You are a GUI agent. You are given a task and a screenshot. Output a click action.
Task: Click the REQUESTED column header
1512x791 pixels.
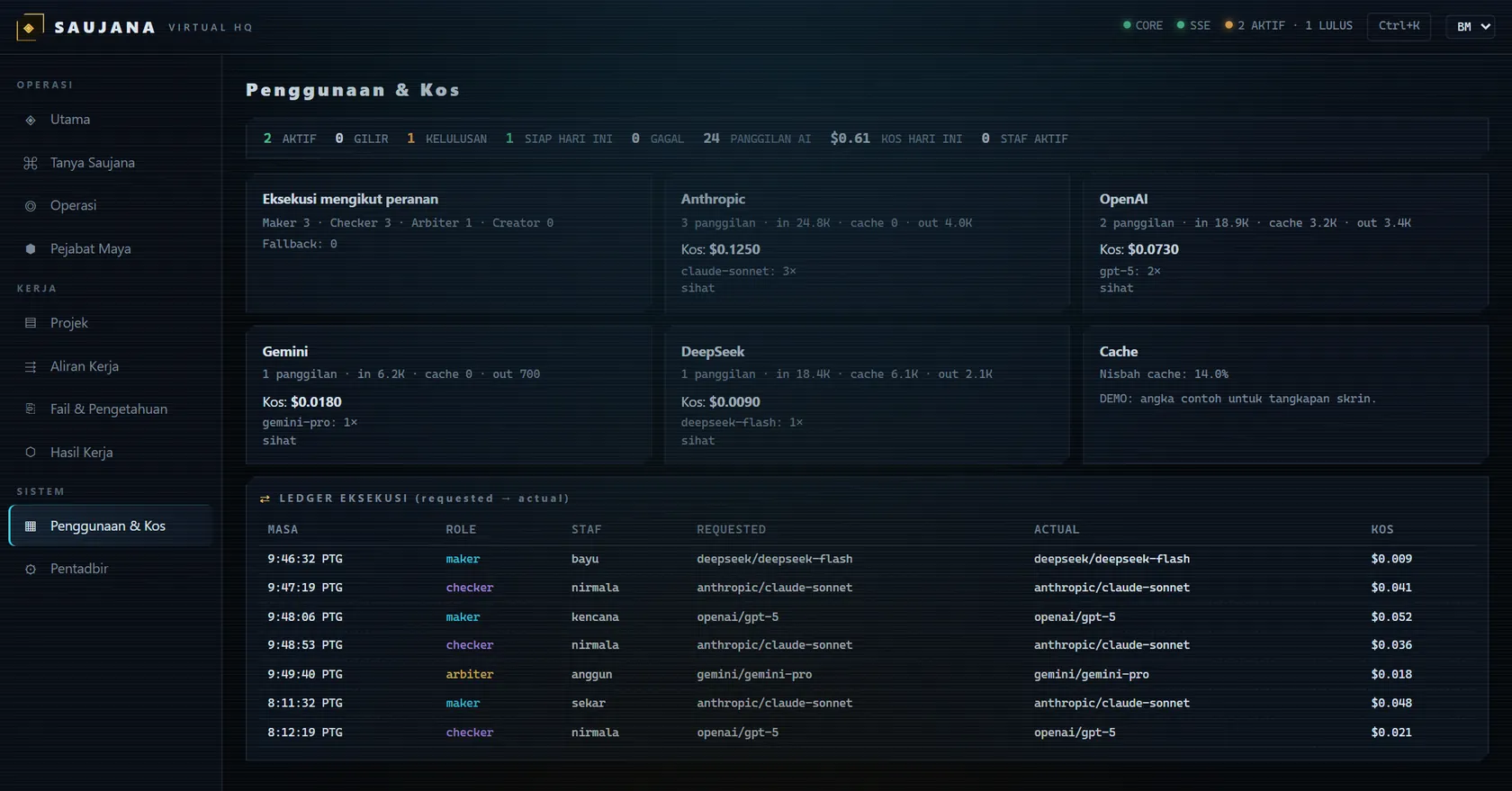[731, 530]
